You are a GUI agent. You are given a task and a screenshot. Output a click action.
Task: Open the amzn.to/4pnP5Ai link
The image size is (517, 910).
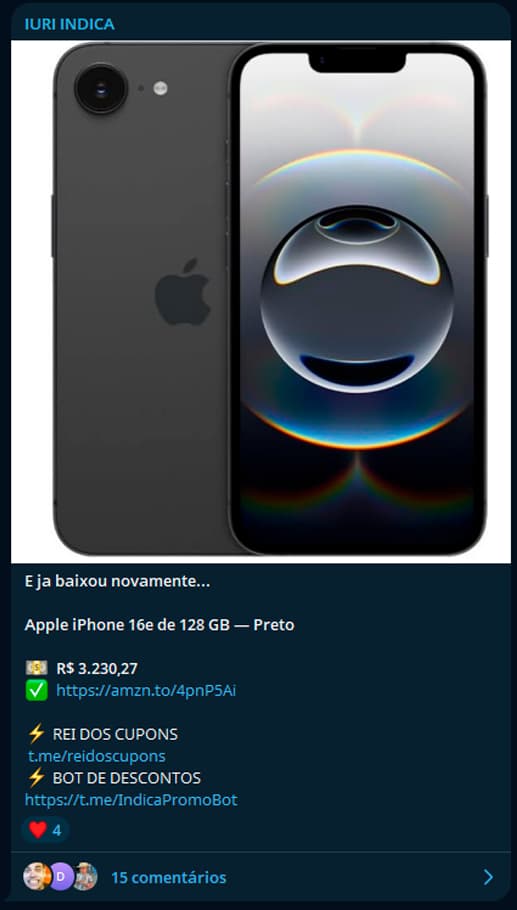[146, 691]
